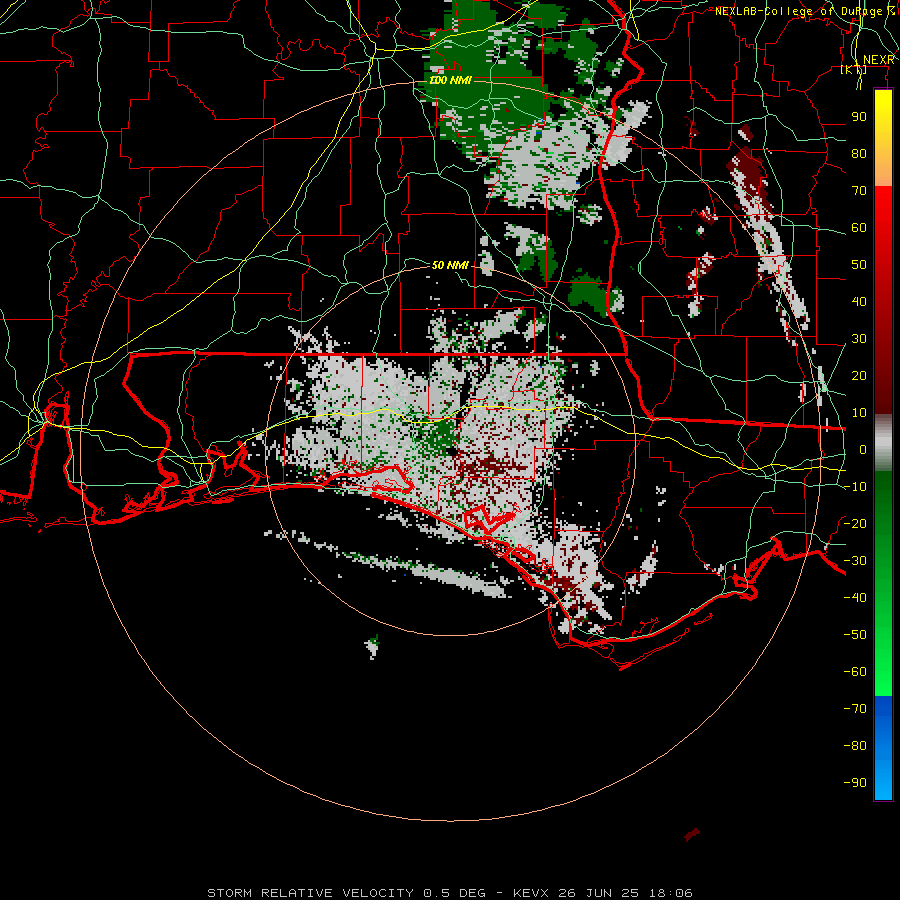Select the -10 knot scale label

pyautogui.click(x=855, y=487)
